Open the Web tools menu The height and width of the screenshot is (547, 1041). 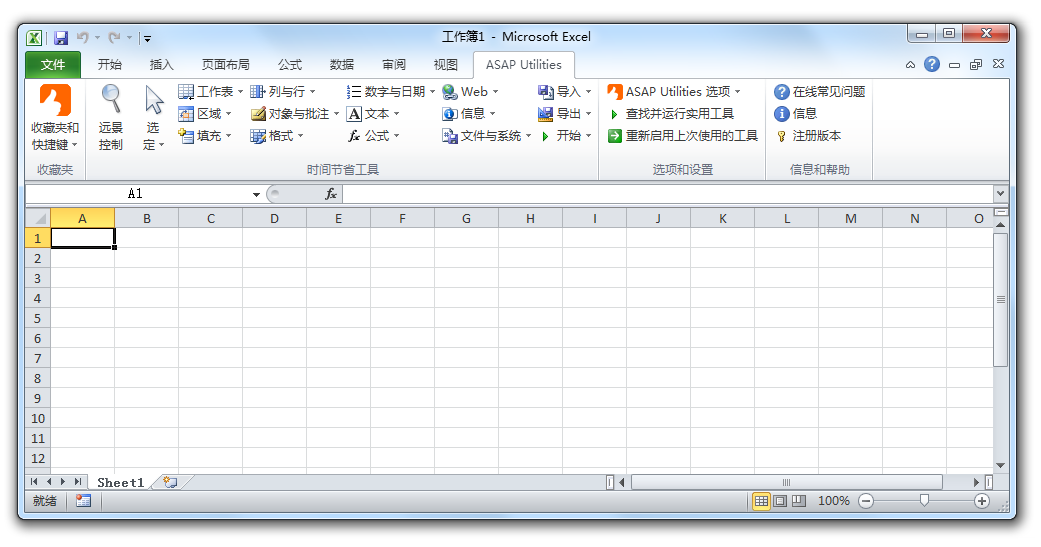(470, 92)
